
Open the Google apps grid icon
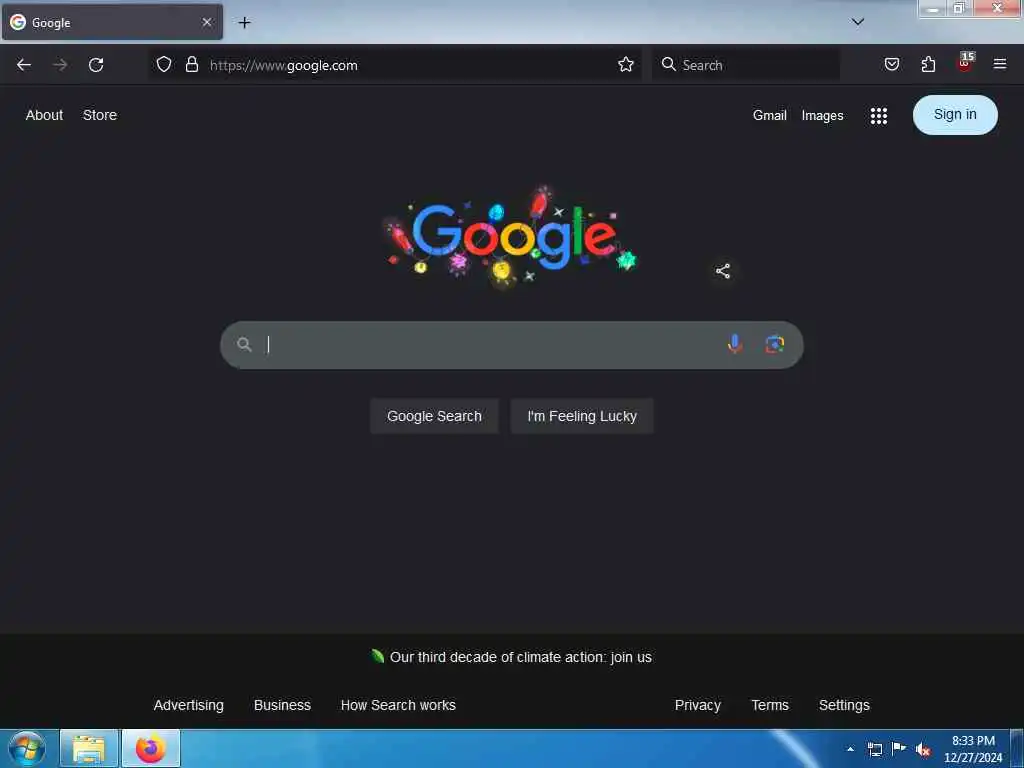878,116
